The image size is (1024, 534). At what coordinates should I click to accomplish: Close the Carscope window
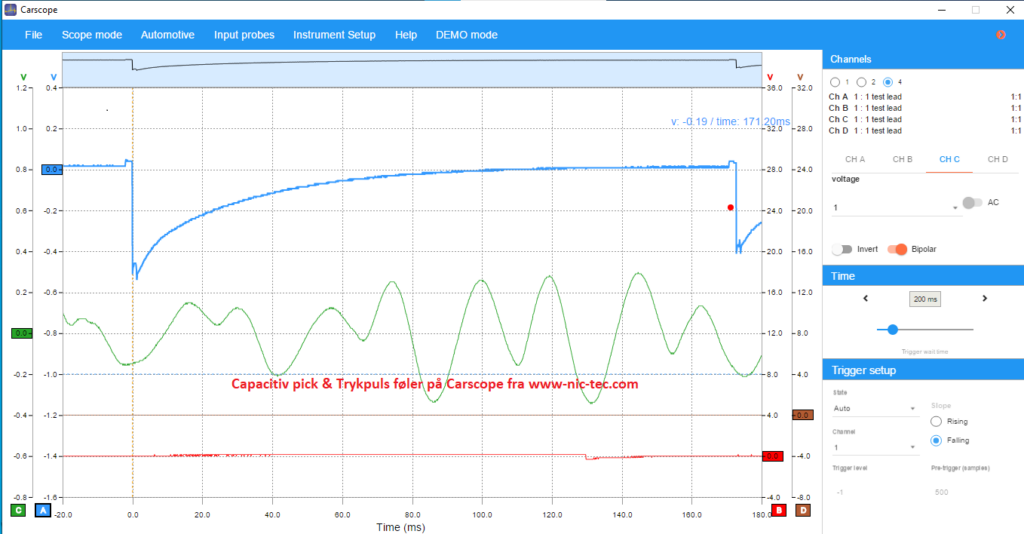[1009, 10]
